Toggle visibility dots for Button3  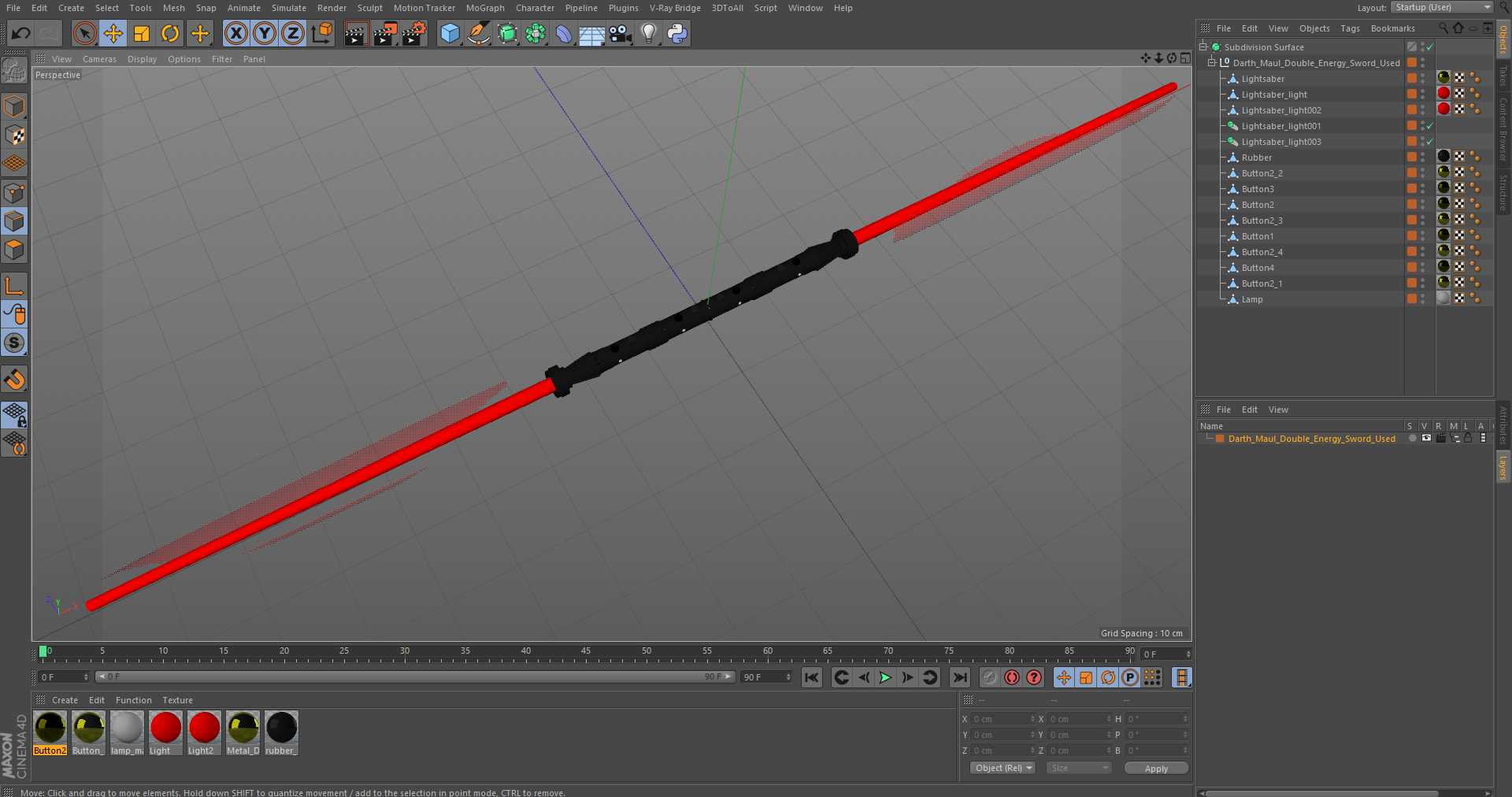(x=1422, y=189)
